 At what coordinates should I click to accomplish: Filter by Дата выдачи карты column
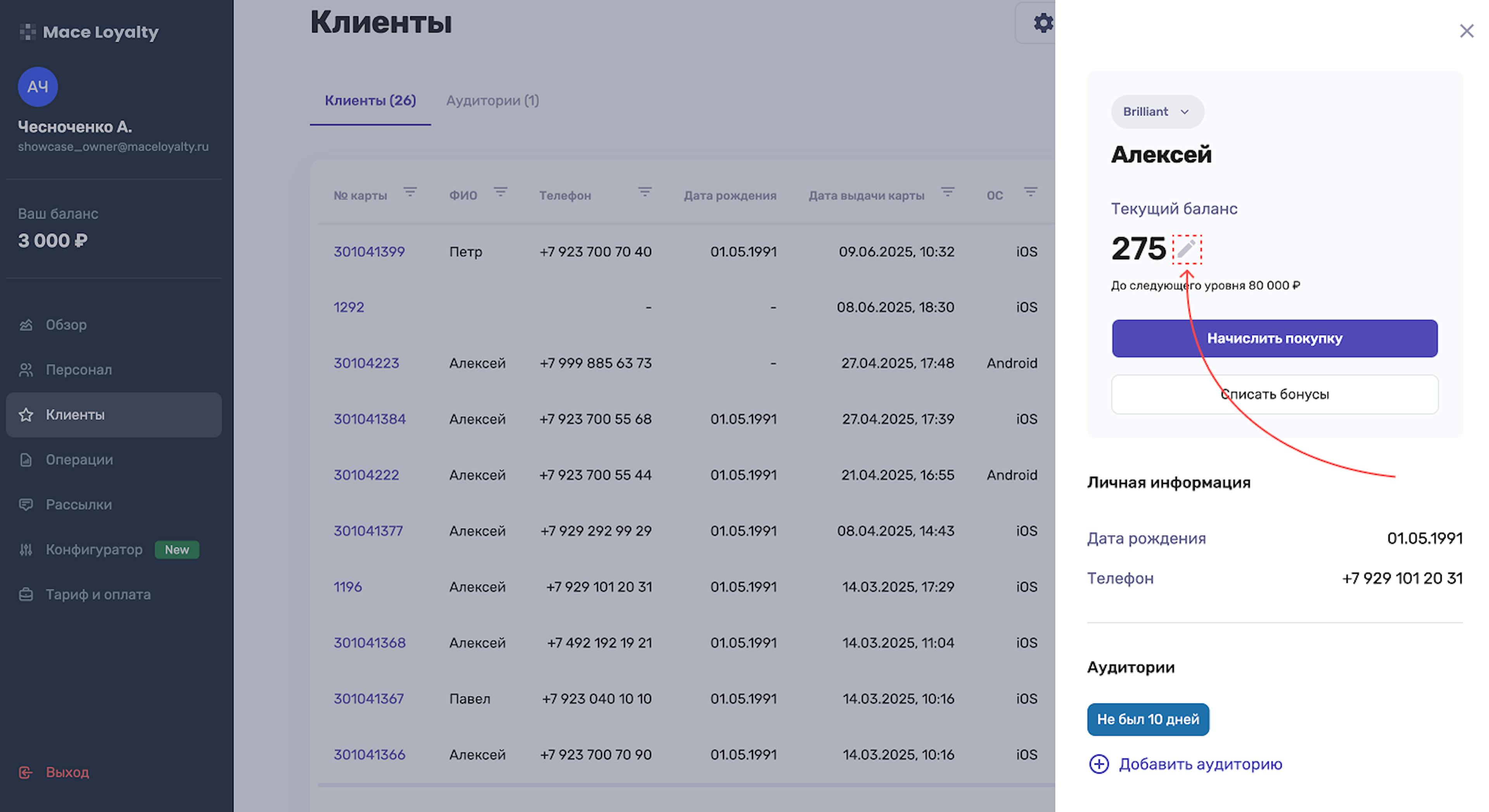pos(947,192)
